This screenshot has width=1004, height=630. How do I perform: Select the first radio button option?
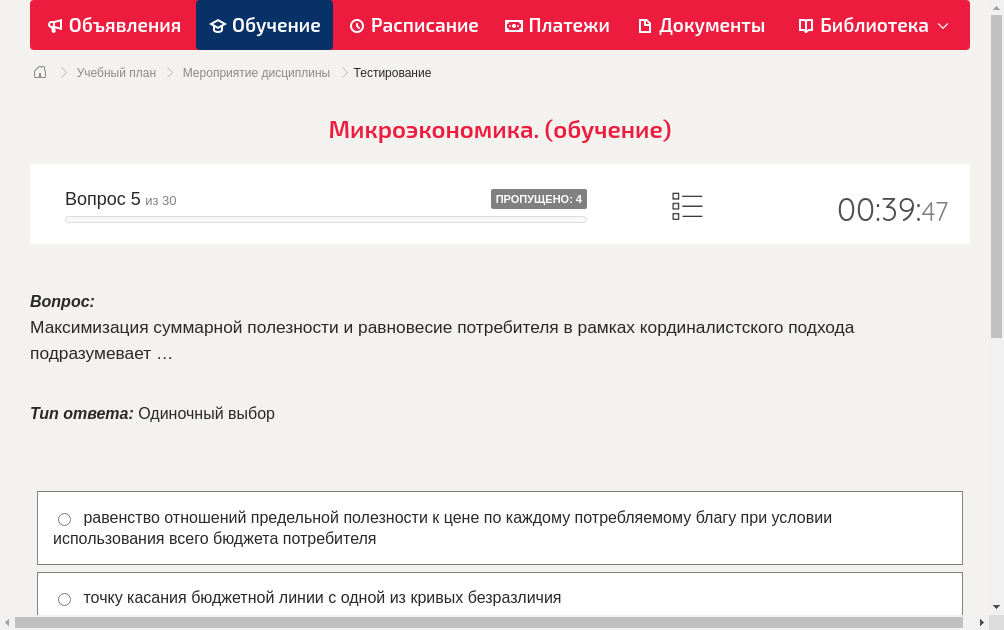click(x=64, y=518)
